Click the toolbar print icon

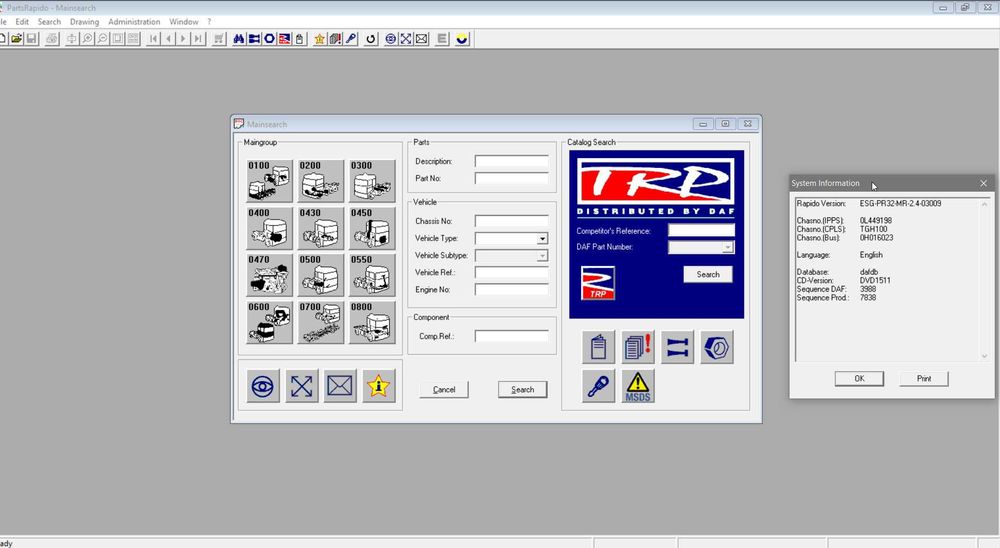click(52, 39)
